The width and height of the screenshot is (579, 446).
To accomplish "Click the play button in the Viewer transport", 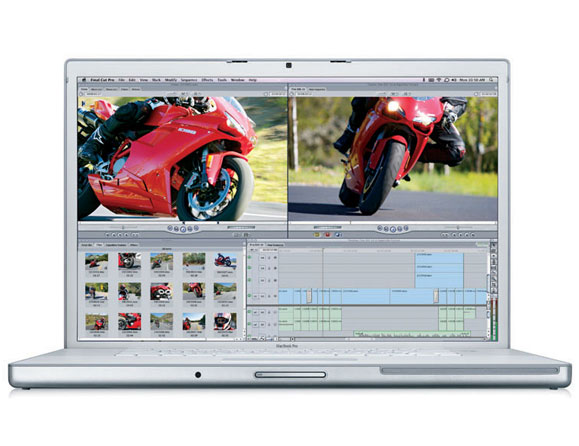I will click(x=182, y=229).
